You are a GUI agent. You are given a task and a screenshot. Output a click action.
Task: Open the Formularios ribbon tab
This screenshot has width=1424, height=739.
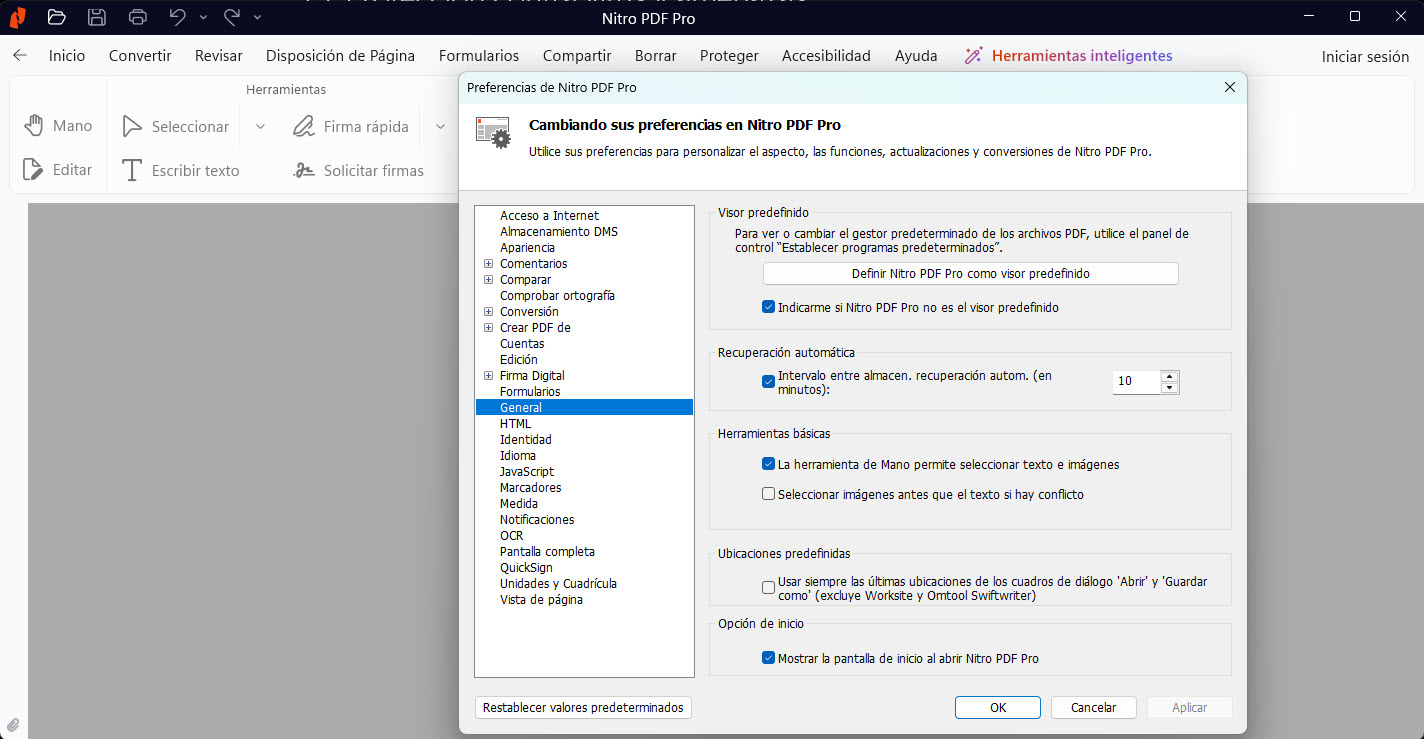(x=479, y=56)
